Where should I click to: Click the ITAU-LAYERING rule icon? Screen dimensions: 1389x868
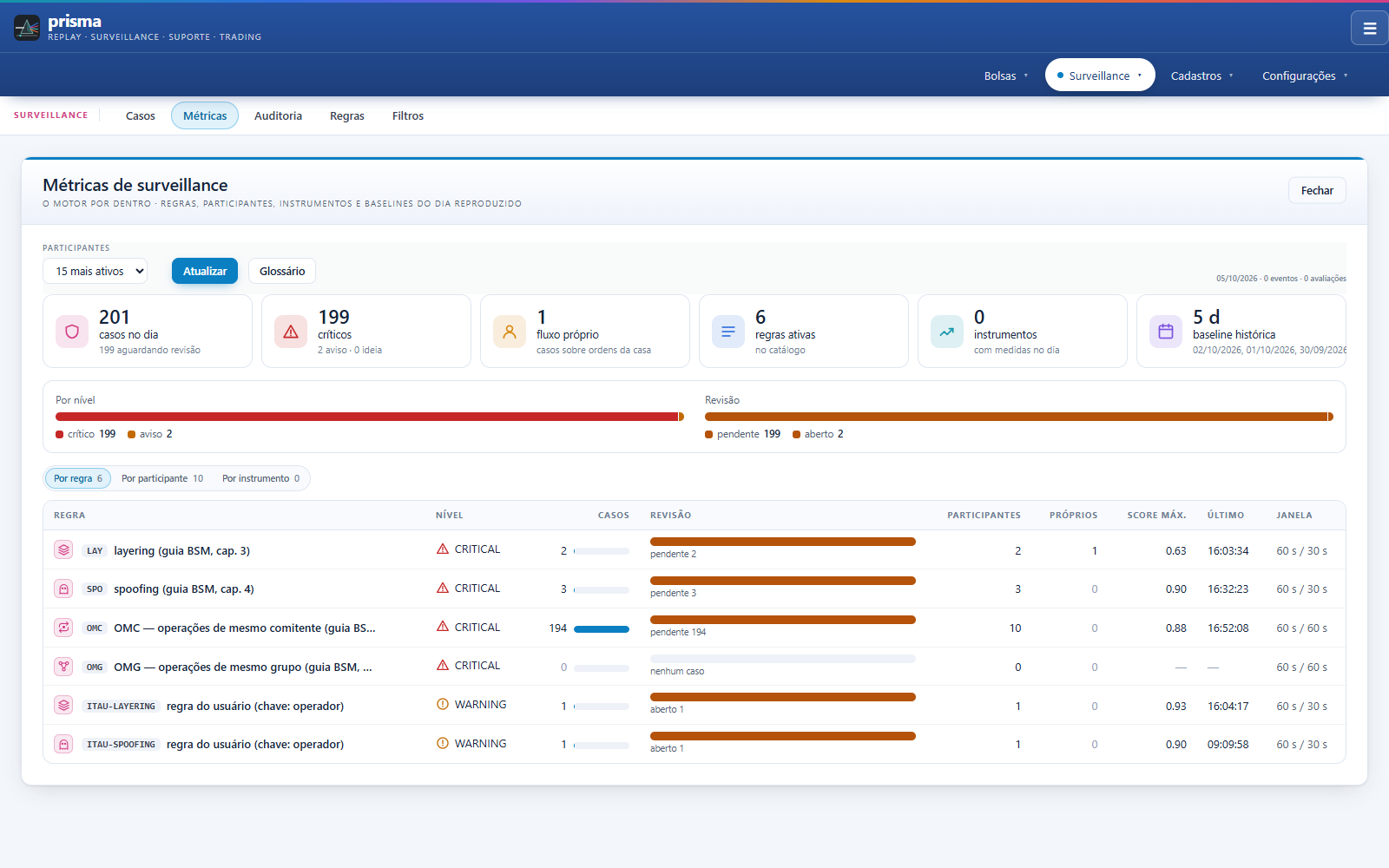coord(63,705)
